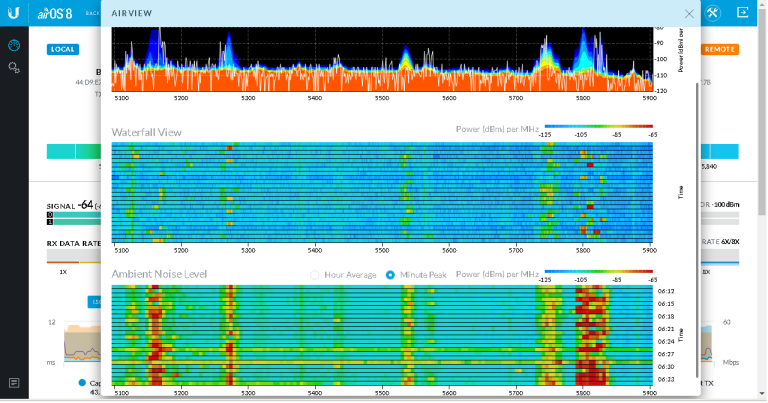Image resolution: width=768 pixels, height=403 pixels.
Task: Open the tools wrench icon in header
Action: [712, 13]
